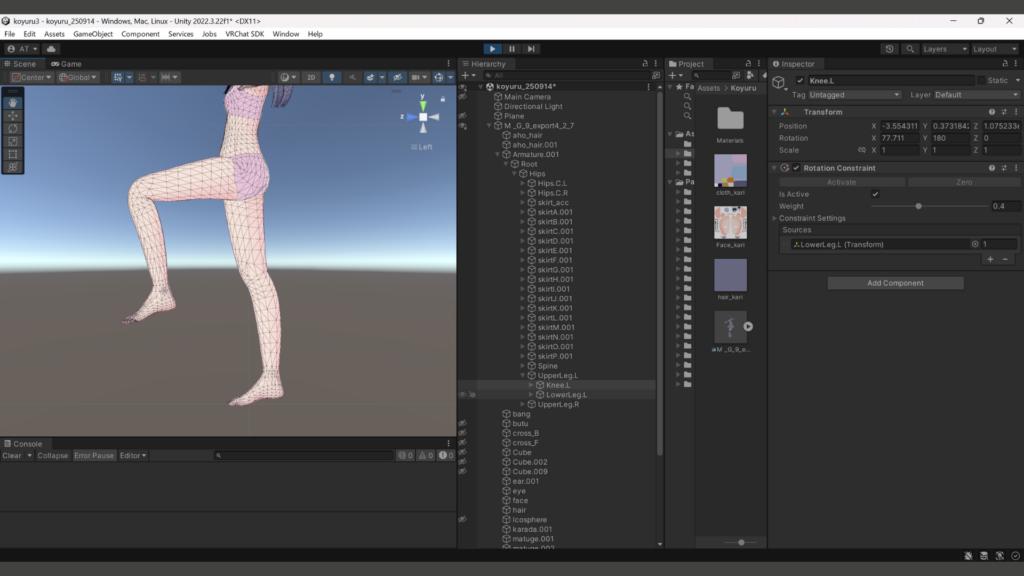Open the Layout dropdown in top toolbar
The image size is (1024, 576).
(x=996, y=48)
